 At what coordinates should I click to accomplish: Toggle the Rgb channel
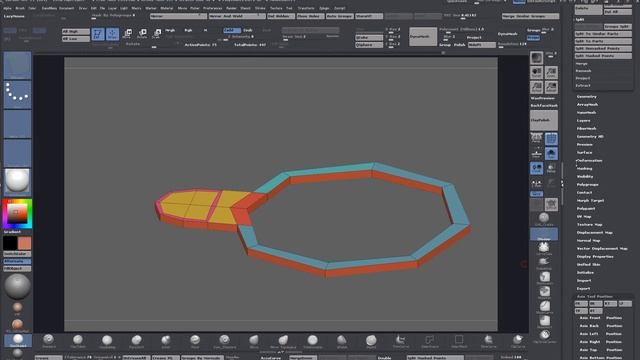[x=188, y=30]
